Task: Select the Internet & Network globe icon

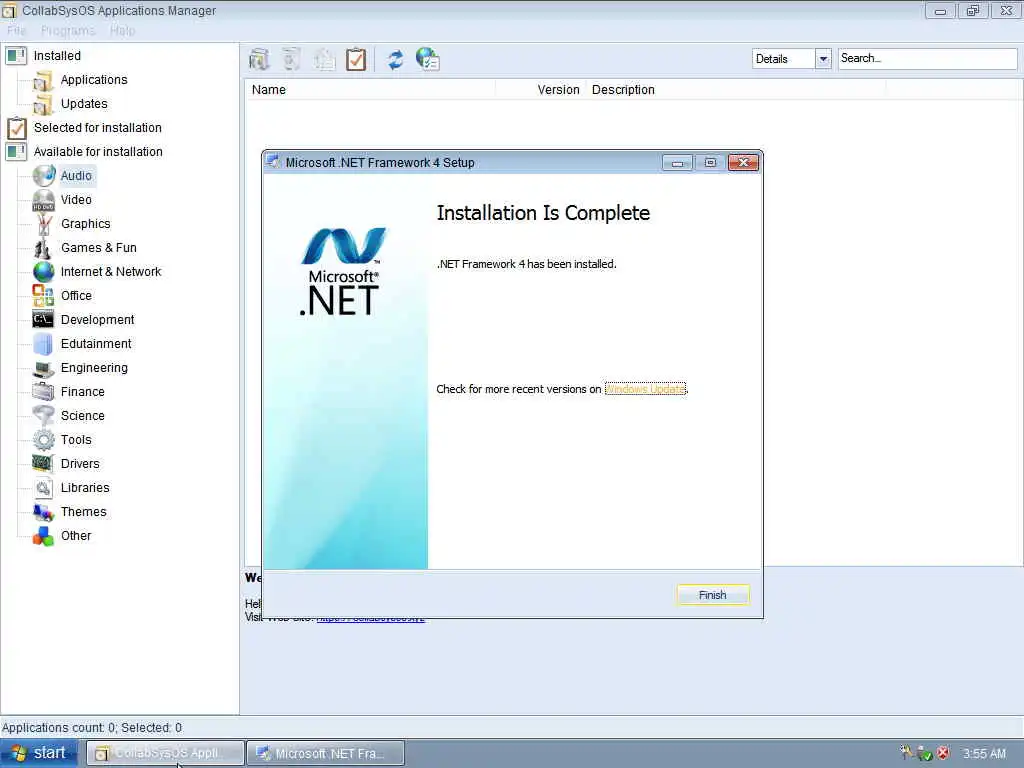Action: pyautogui.click(x=44, y=272)
